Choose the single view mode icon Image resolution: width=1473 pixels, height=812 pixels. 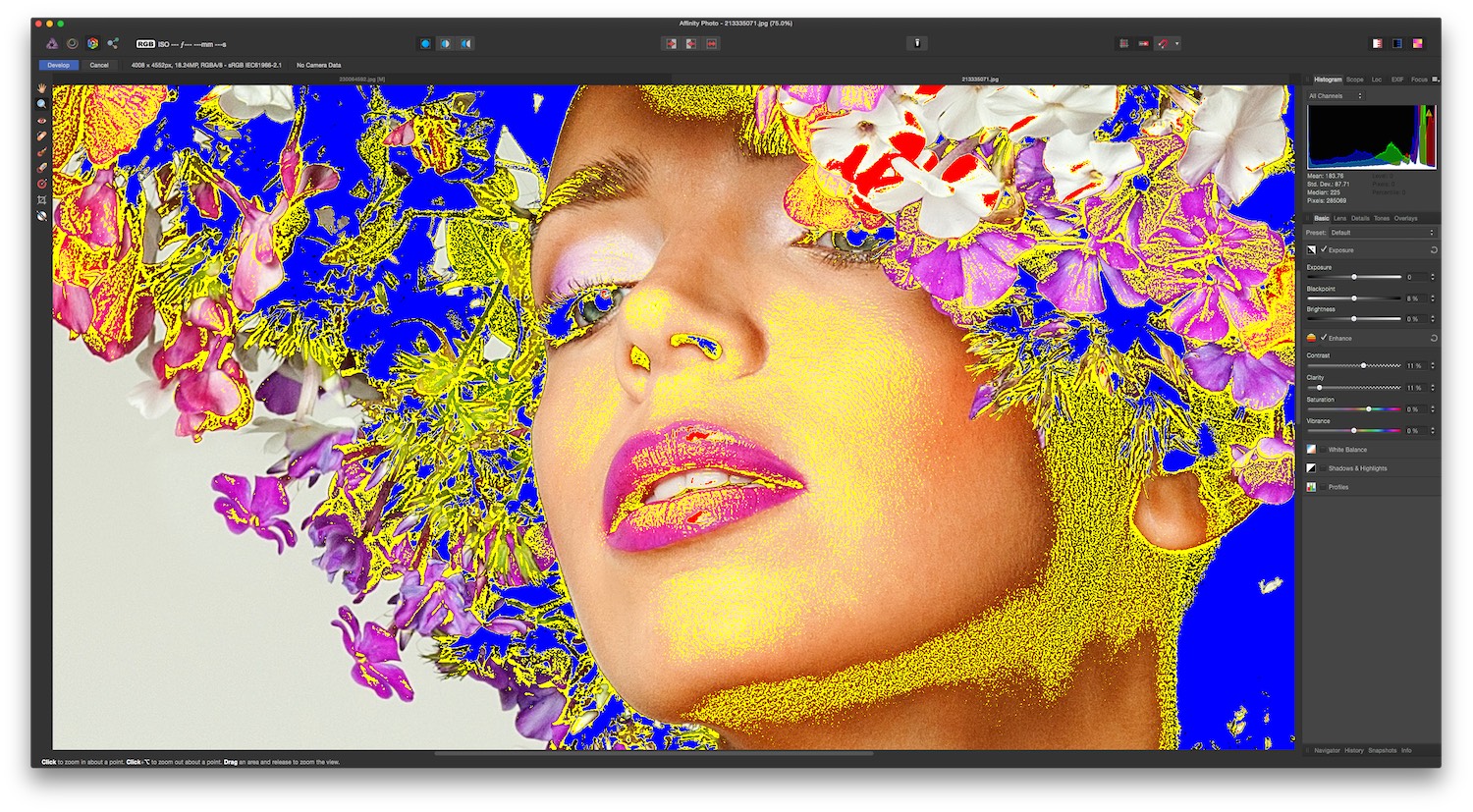[425, 43]
